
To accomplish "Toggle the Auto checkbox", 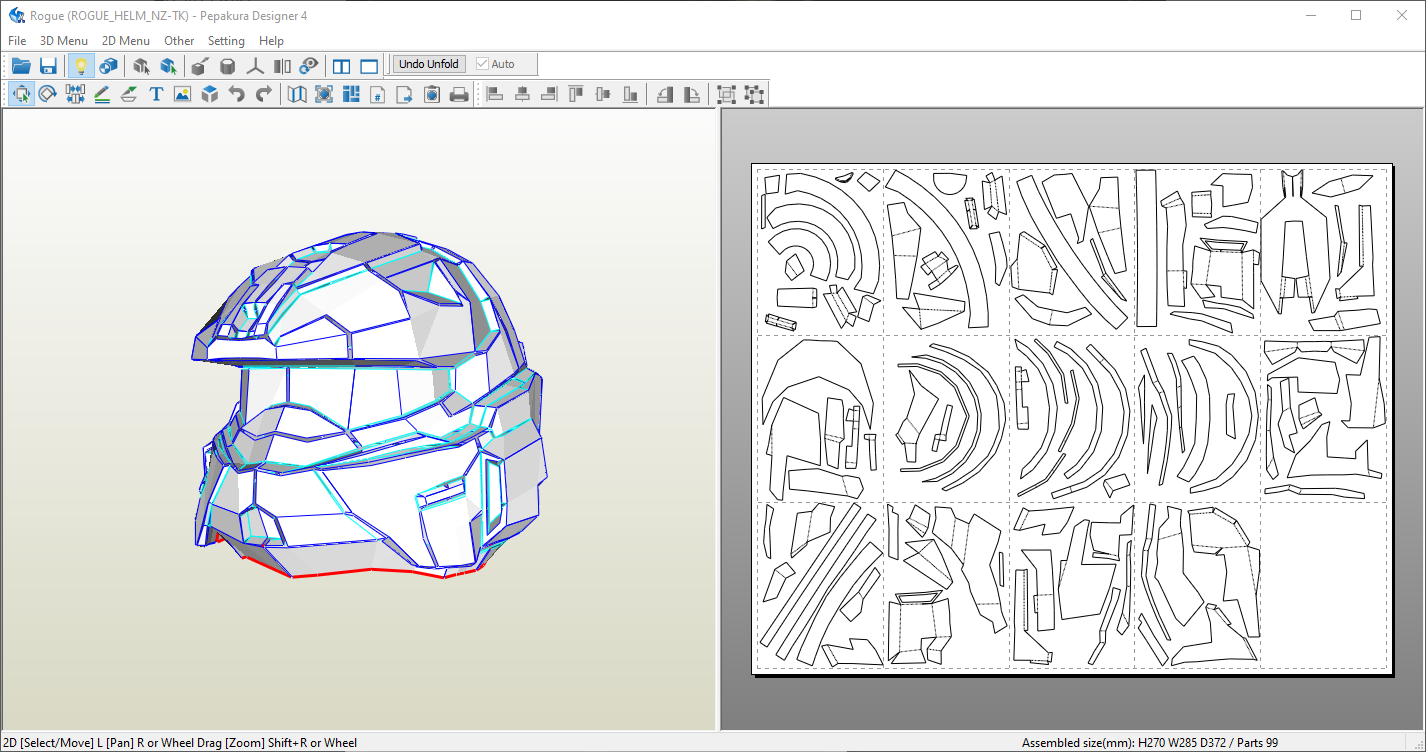I will pyautogui.click(x=483, y=64).
